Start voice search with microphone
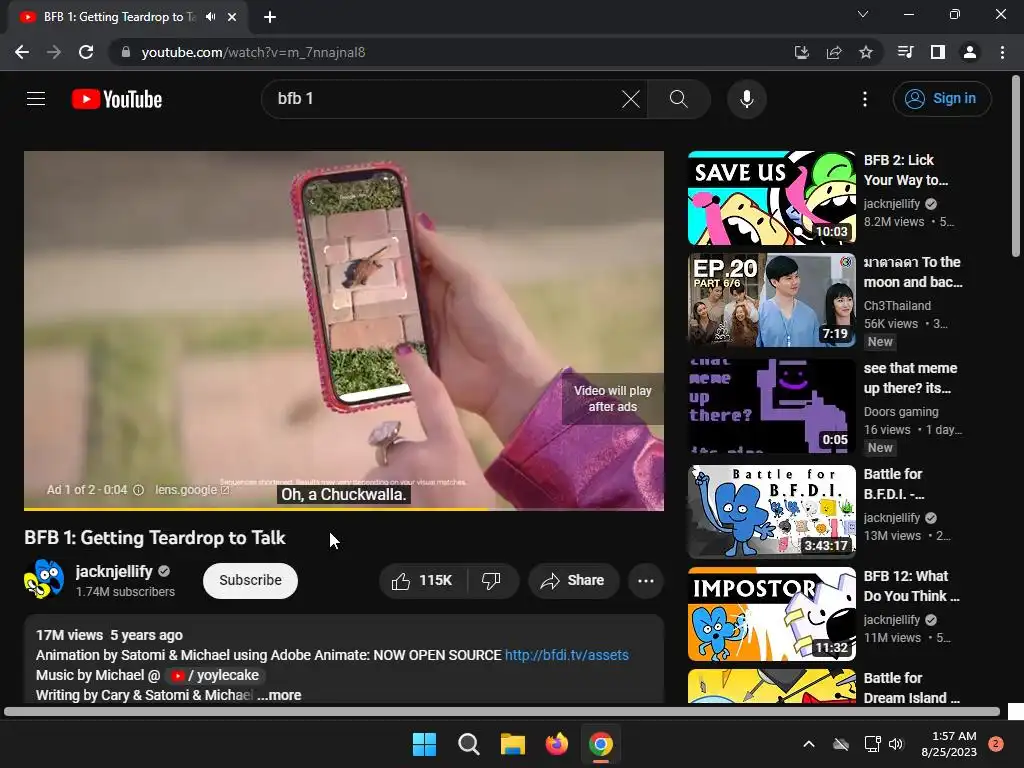1024x768 pixels. [746, 99]
